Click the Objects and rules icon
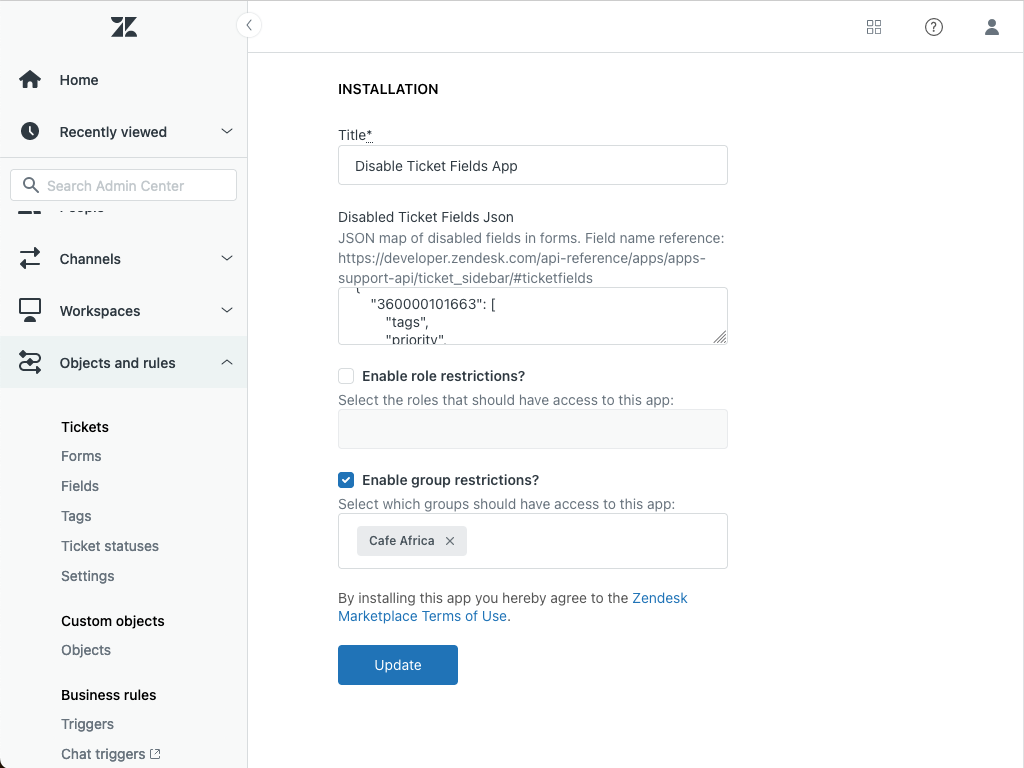 click(30, 362)
